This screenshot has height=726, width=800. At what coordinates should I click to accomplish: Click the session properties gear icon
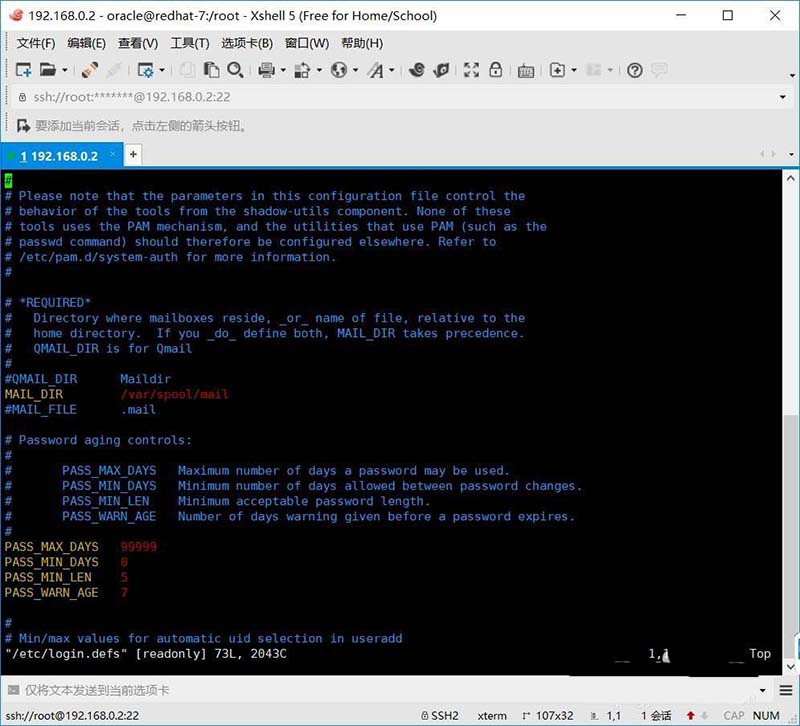[x=145, y=71]
